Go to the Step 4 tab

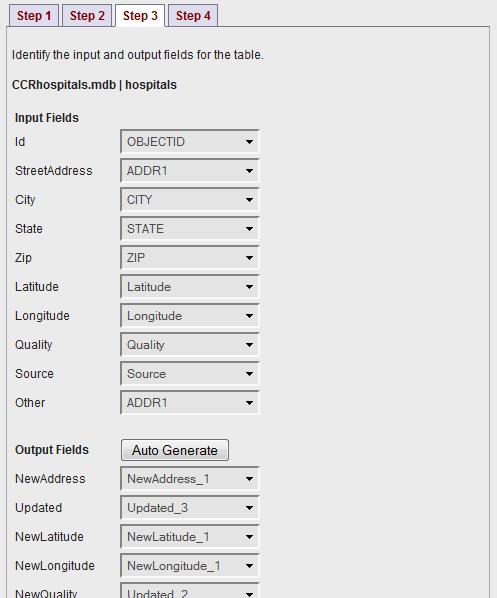[x=193, y=16]
